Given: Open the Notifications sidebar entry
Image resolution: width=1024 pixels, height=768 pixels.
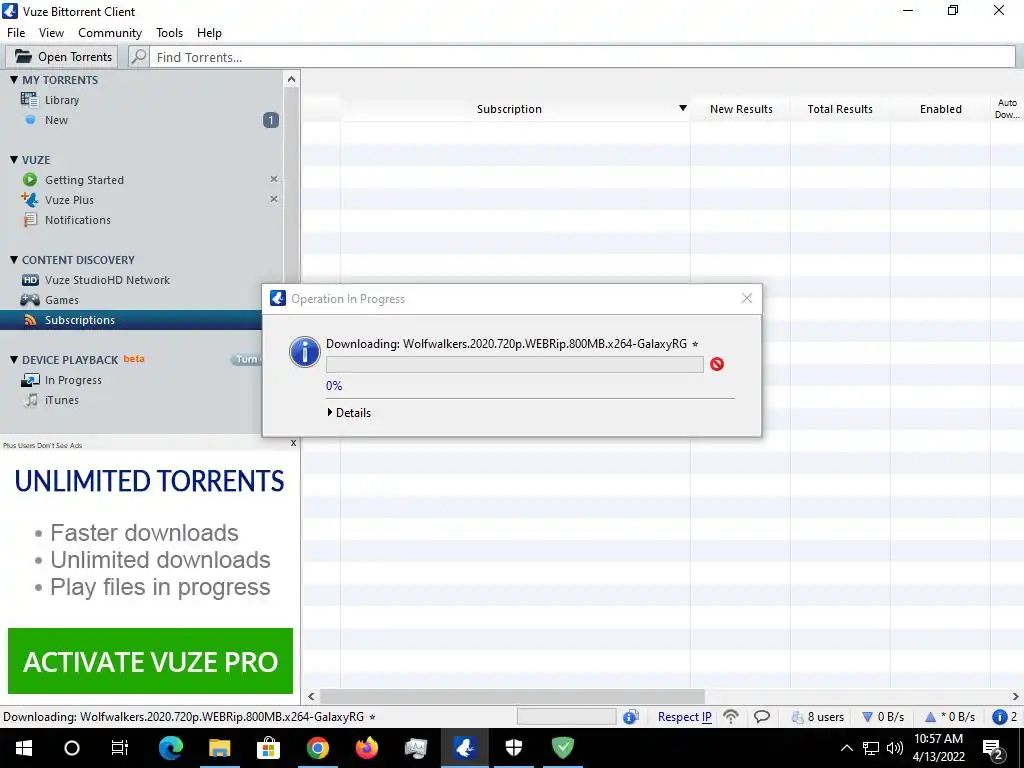Looking at the screenshot, I should (77, 220).
